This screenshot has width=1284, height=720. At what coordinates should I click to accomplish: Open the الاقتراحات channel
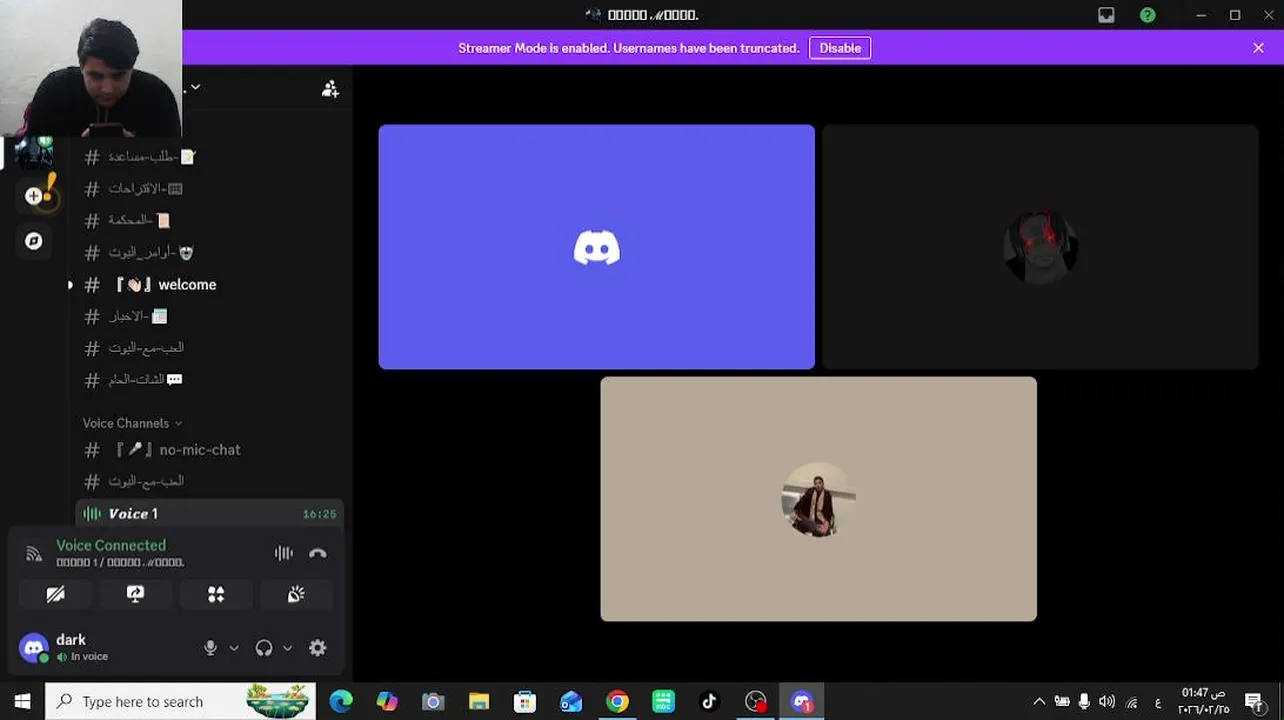(210, 189)
